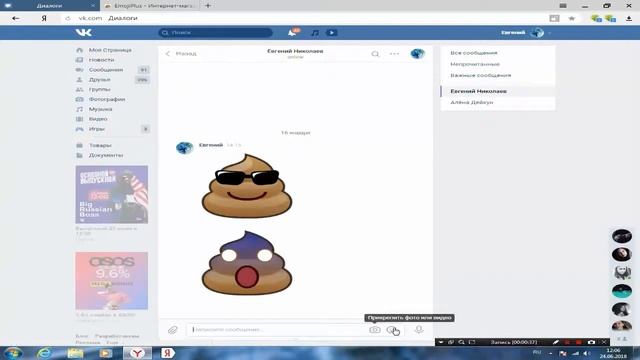This screenshot has width=640, height=360.
Task: Open Музыка in left sidebar
Action: [x=100, y=109]
